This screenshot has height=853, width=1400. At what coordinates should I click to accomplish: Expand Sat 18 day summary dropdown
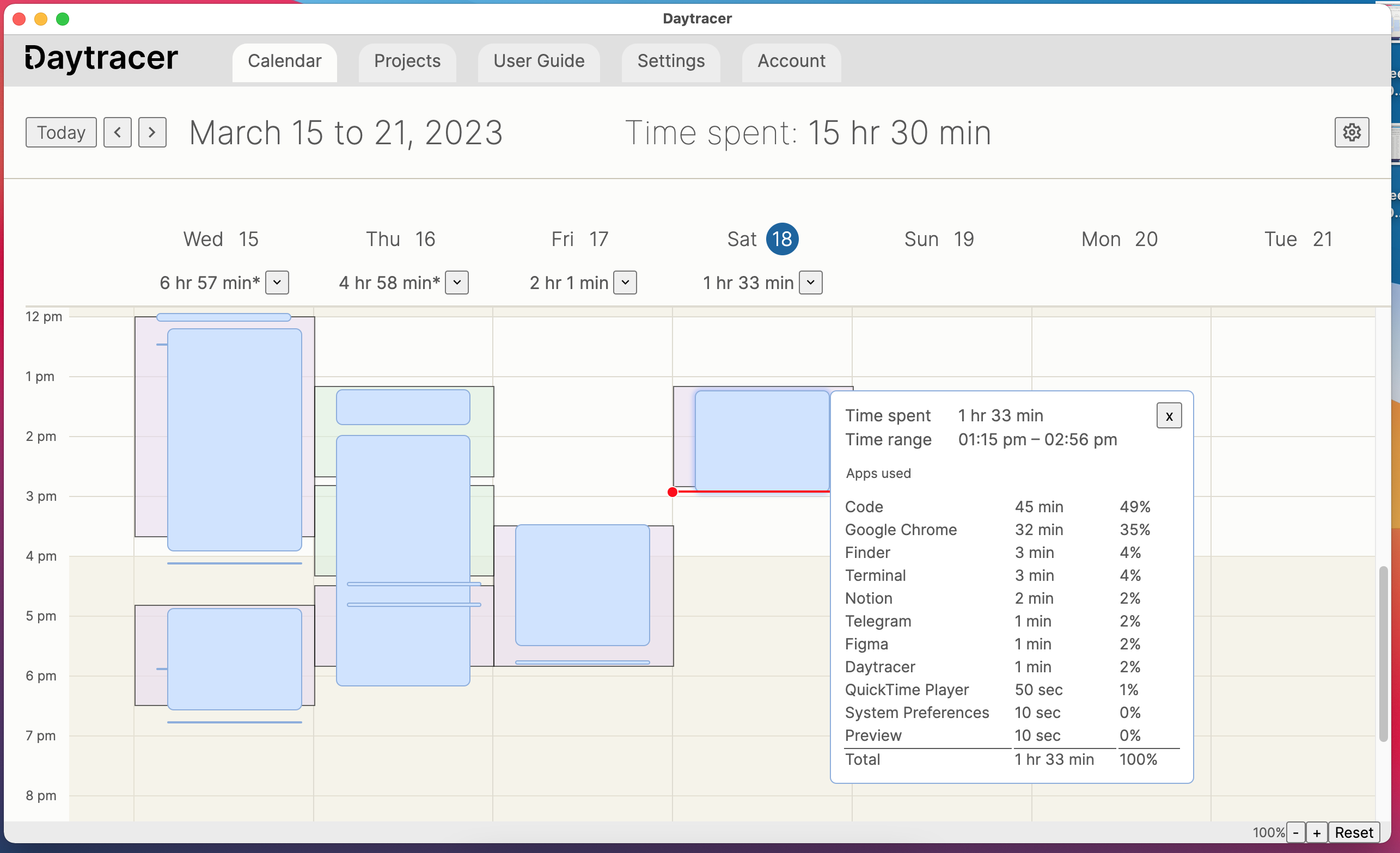(x=811, y=283)
